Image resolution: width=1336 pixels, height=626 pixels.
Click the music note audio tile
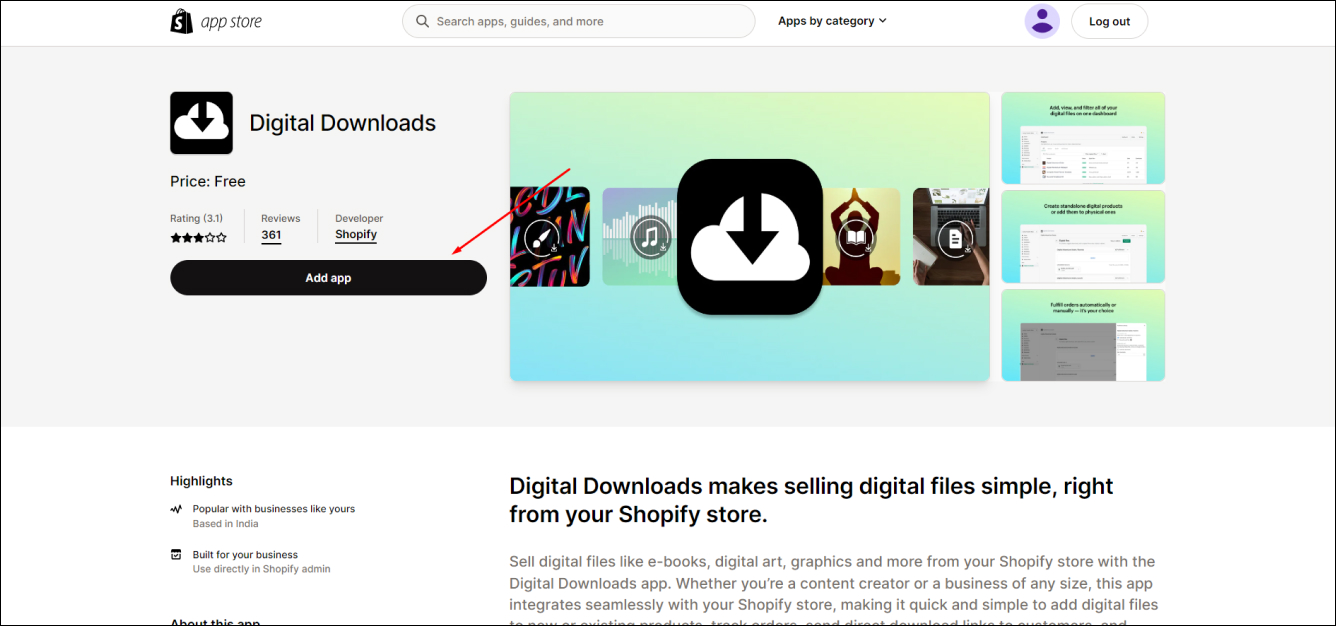tap(640, 237)
